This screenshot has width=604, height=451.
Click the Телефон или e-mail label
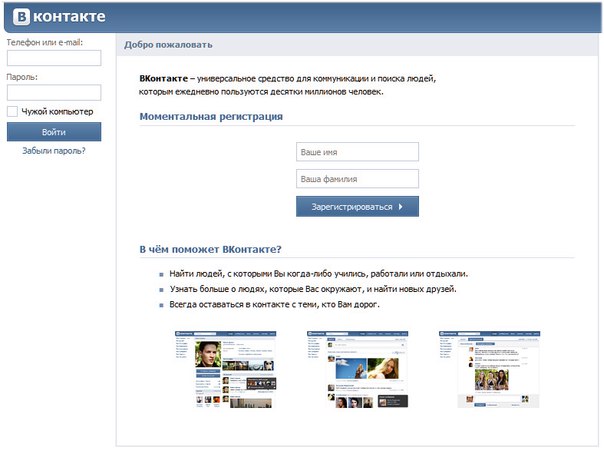pyautogui.click(x=45, y=42)
